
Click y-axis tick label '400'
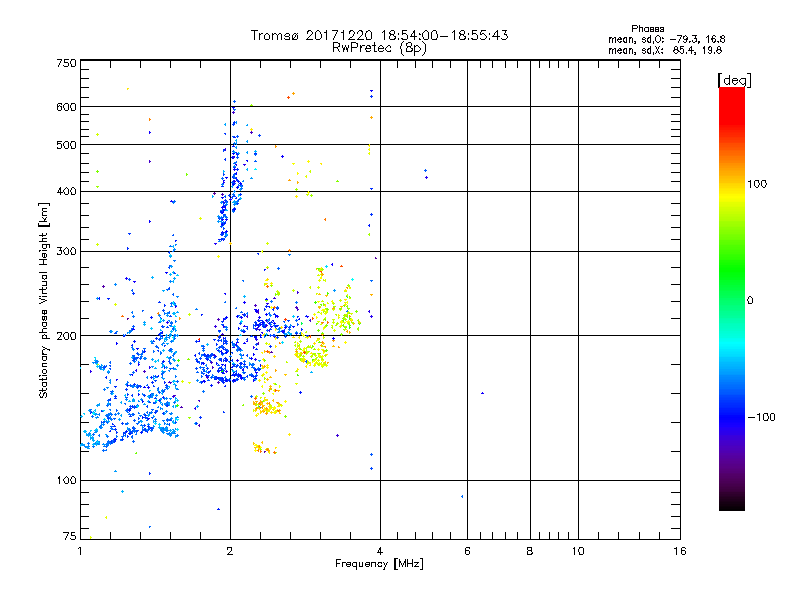click(66, 192)
